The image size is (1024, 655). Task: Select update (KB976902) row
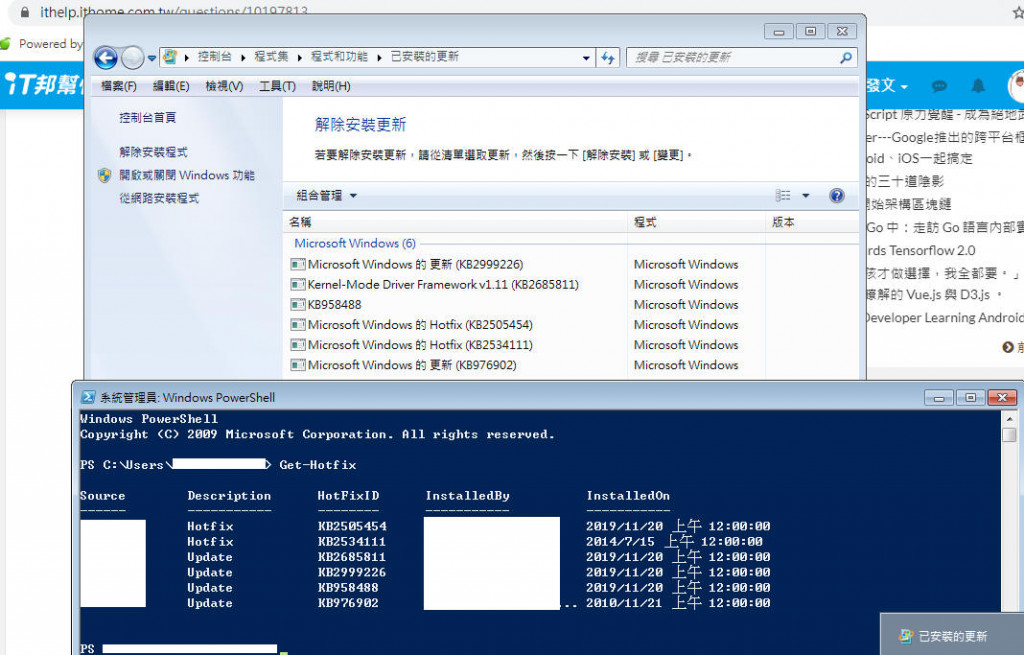point(571,365)
